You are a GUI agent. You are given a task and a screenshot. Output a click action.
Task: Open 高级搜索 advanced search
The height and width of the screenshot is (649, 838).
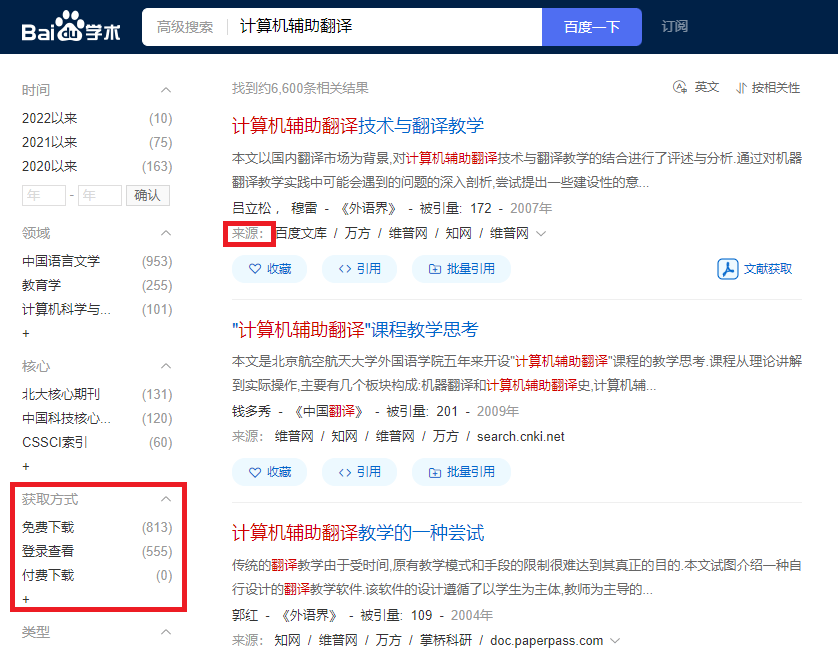(185, 27)
